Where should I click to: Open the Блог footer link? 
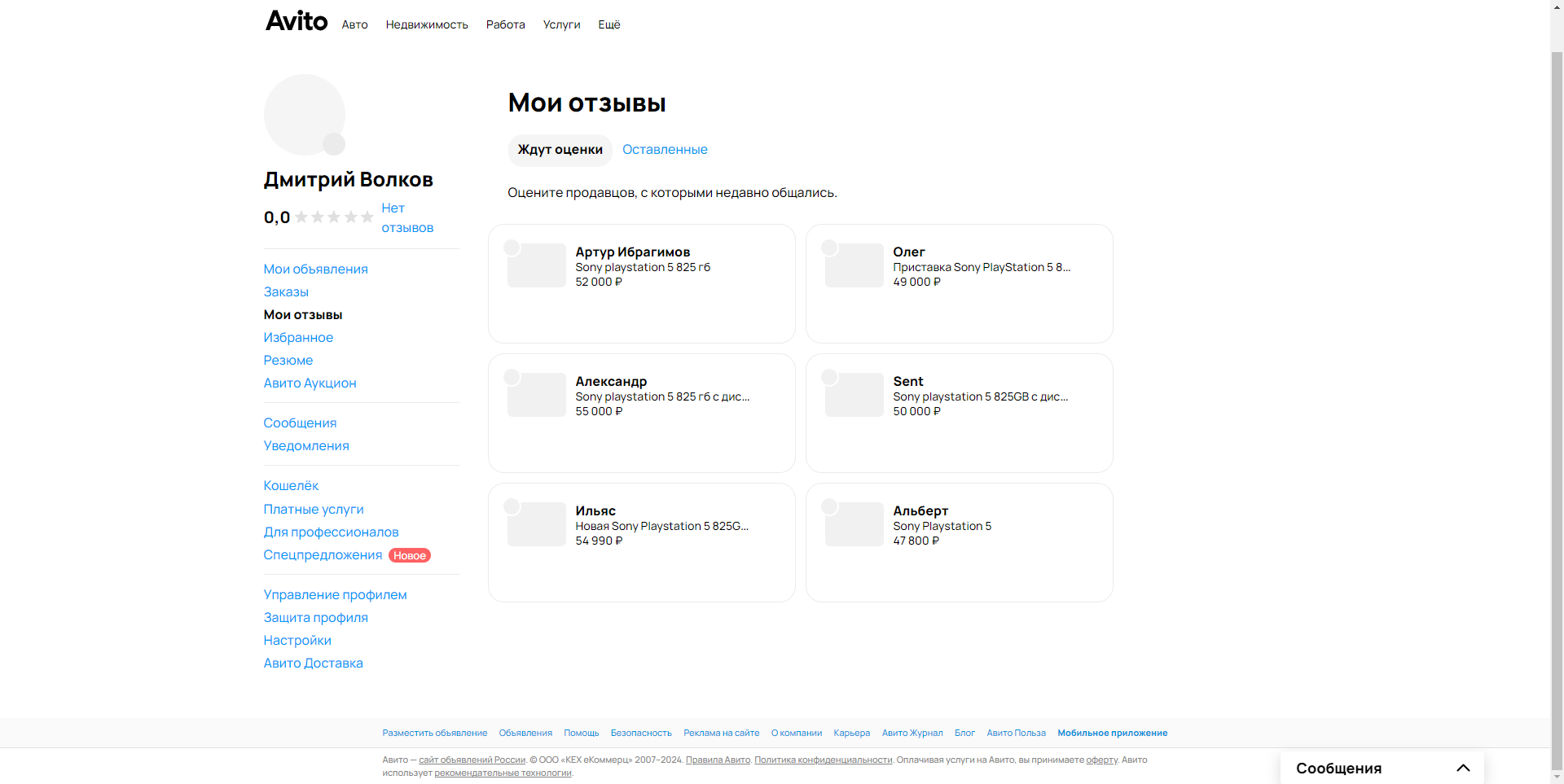[964, 733]
